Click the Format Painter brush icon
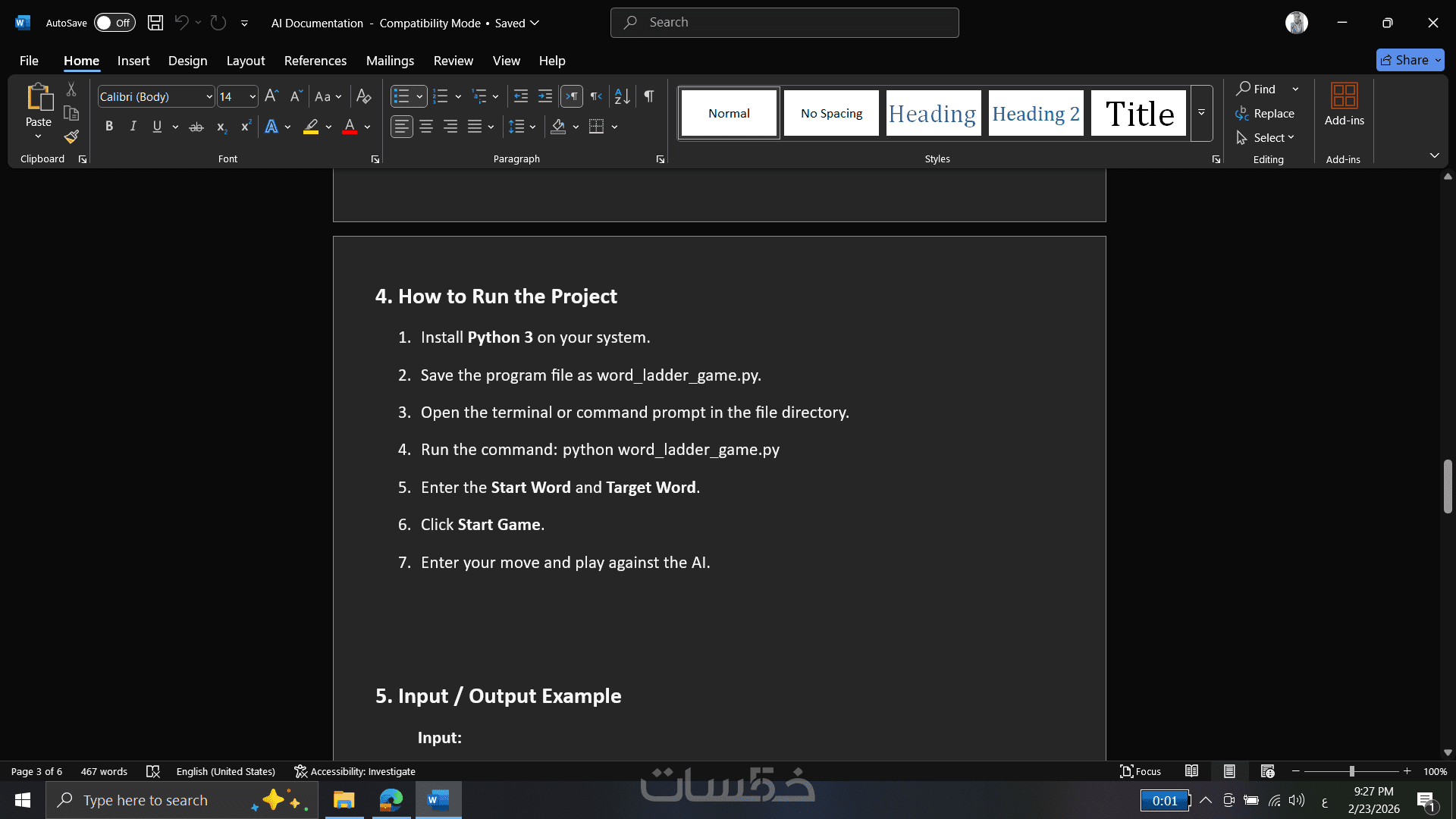The height and width of the screenshot is (819, 1456). [71, 137]
